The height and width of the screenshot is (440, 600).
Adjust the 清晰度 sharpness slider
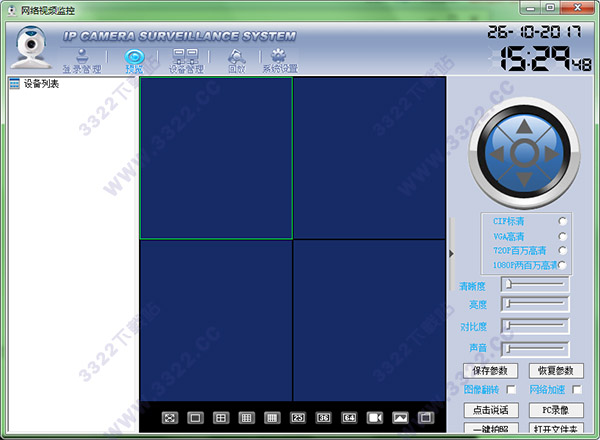coord(535,284)
